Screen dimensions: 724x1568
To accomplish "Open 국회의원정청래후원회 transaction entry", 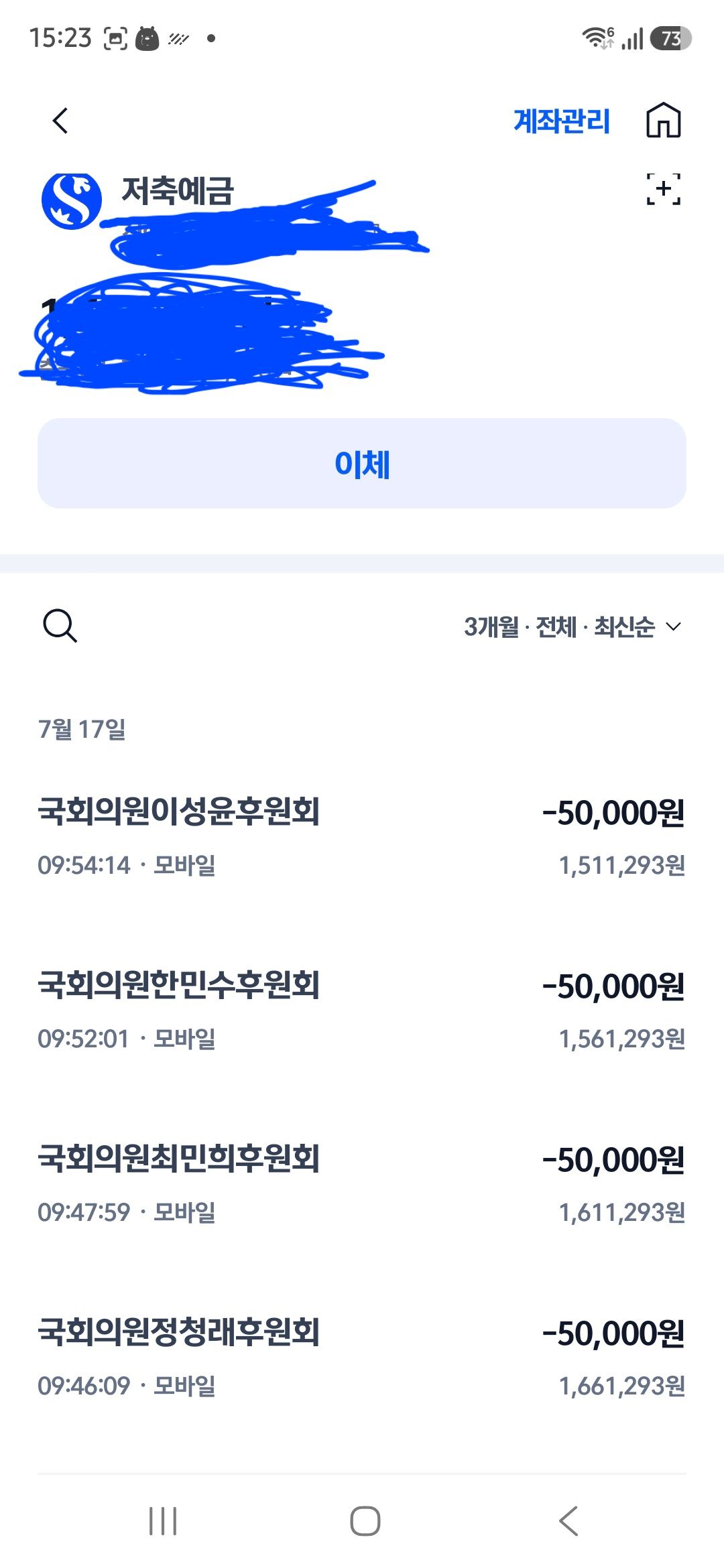I will point(362,1358).
